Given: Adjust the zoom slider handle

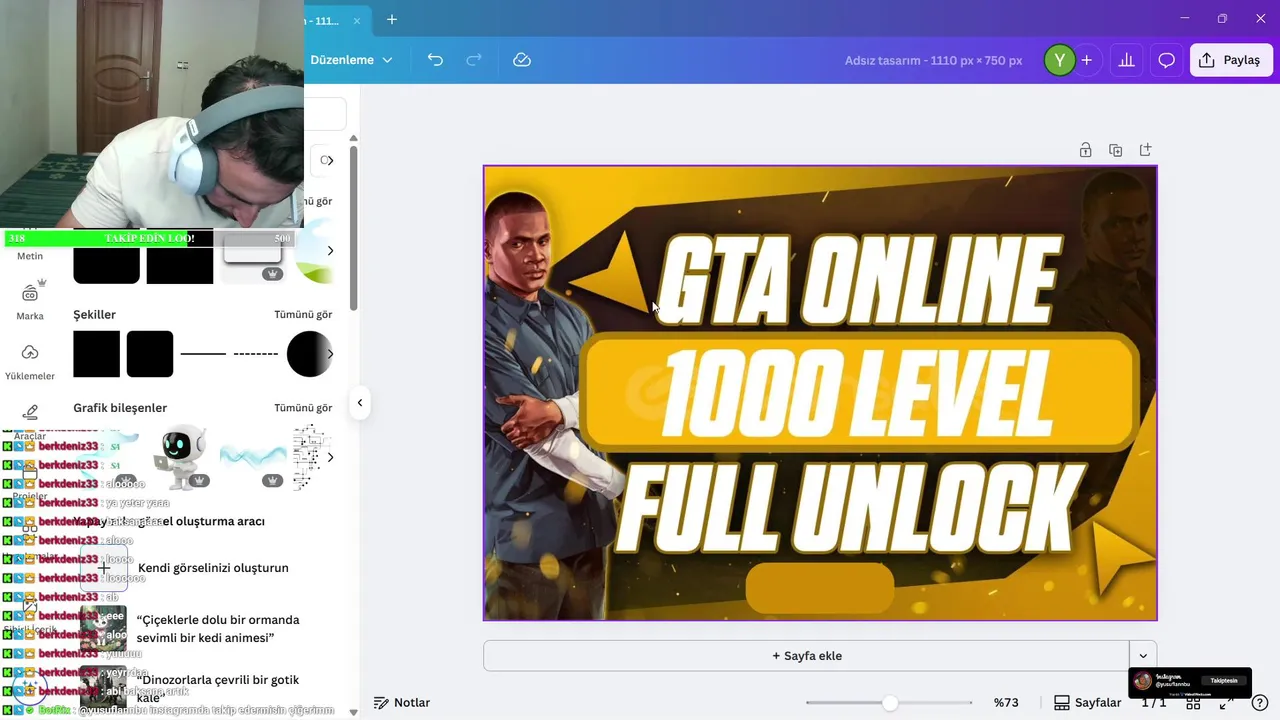Looking at the screenshot, I should pos(890,703).
